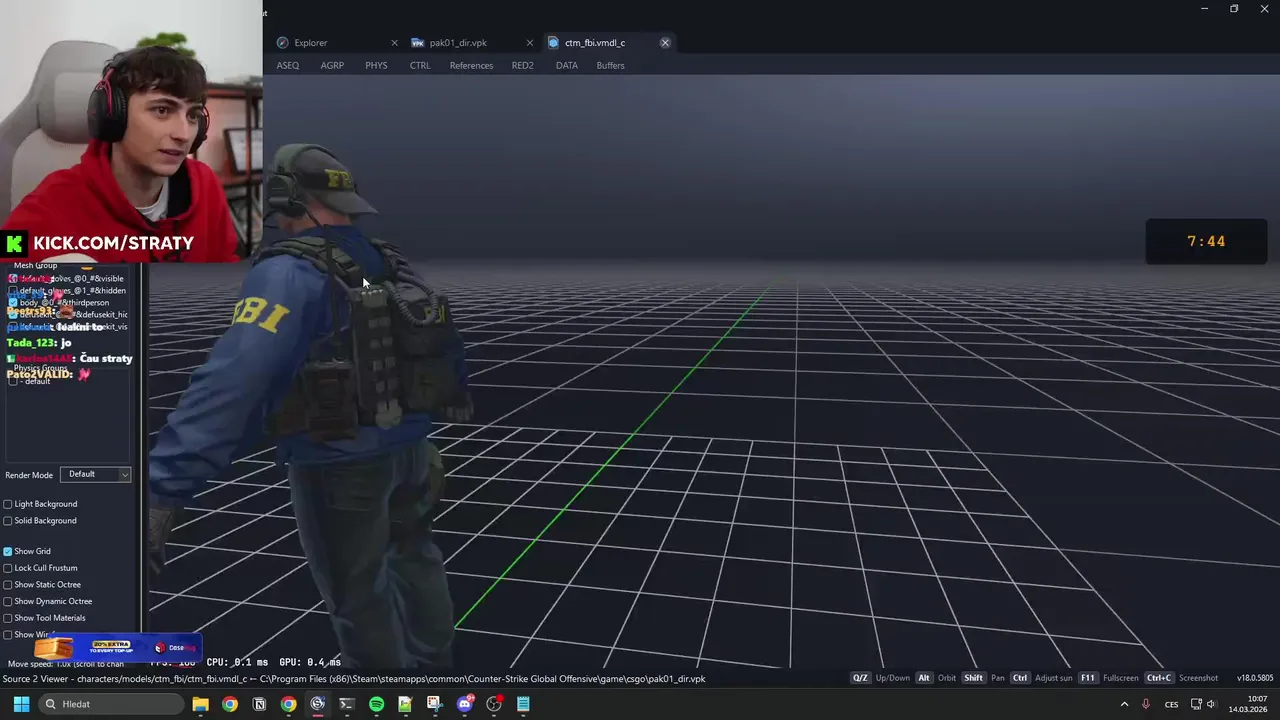
Task: Click the Alt Orbit shortcut hint
Action: coord(936,678)
